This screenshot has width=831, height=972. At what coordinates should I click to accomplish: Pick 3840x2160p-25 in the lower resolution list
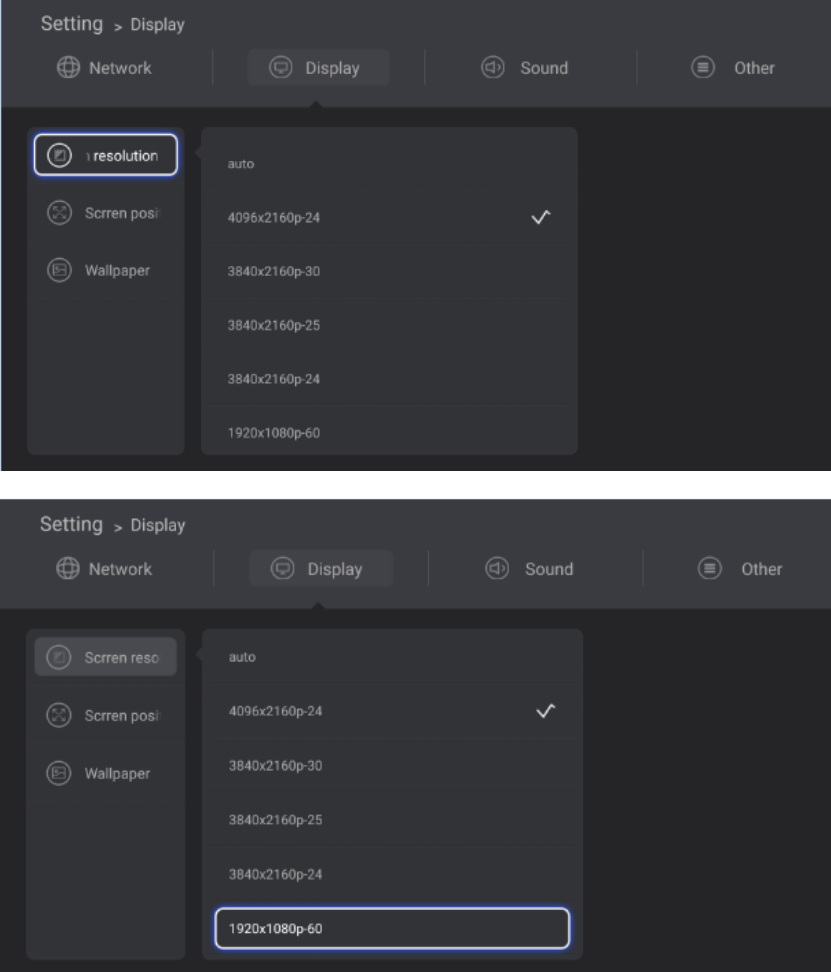[x=391, y=820]
